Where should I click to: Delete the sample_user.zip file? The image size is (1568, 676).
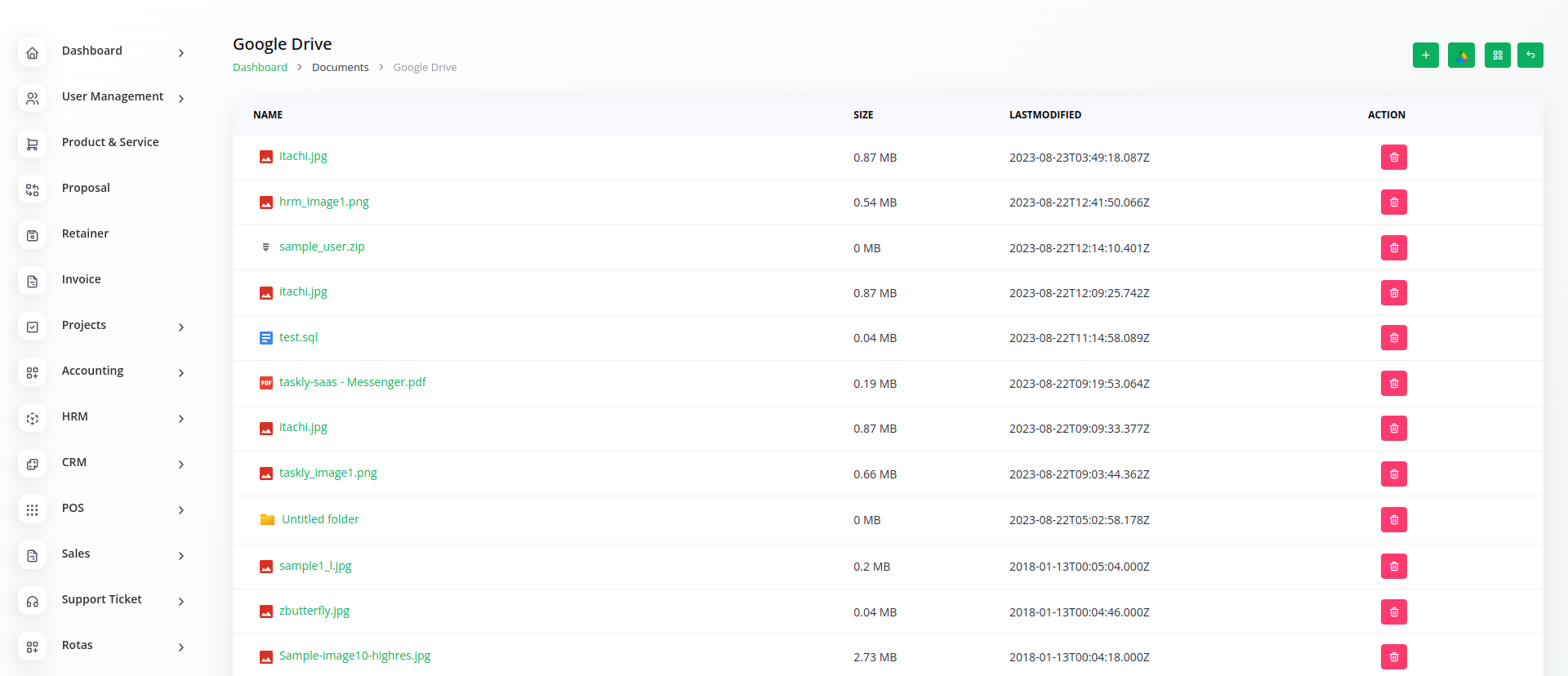1393,248
